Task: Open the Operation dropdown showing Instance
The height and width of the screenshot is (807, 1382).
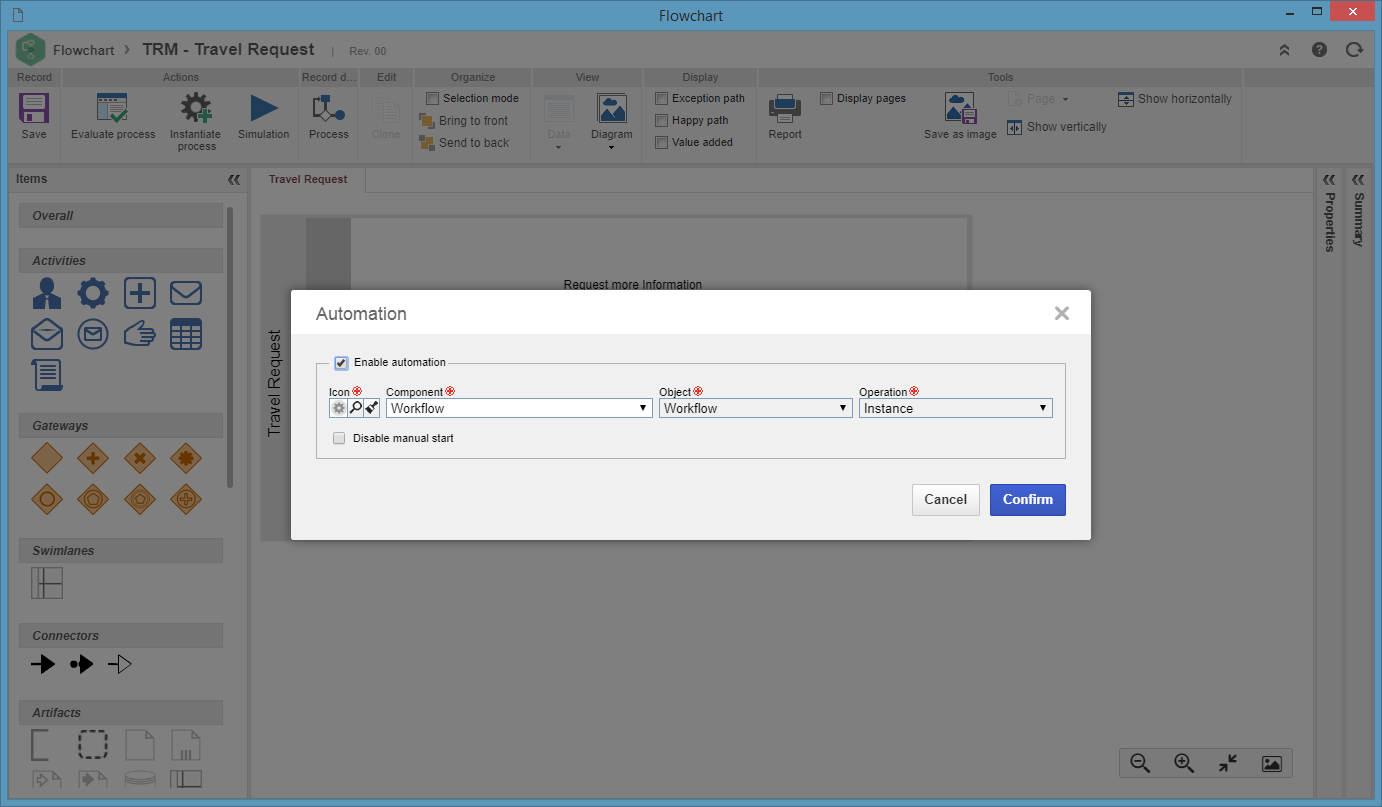Action: click(955, 408)
